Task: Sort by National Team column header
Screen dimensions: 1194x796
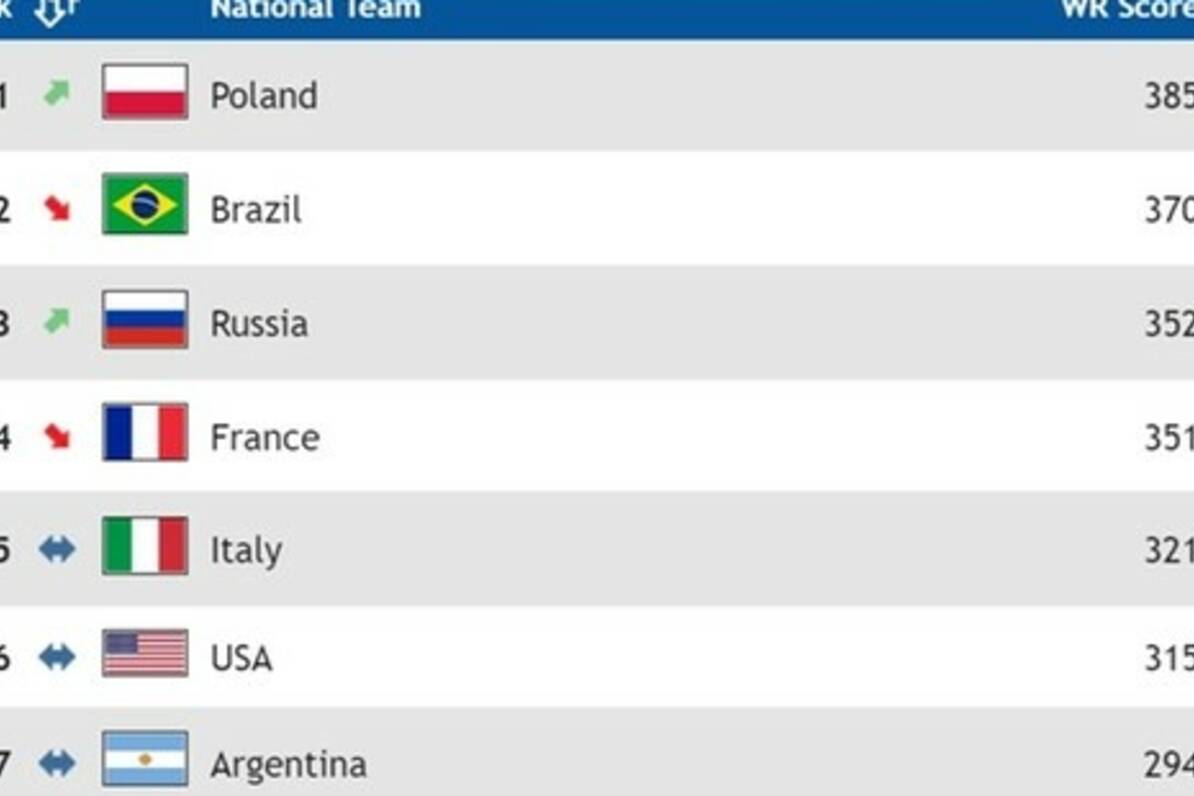Action: coord(315,10)
